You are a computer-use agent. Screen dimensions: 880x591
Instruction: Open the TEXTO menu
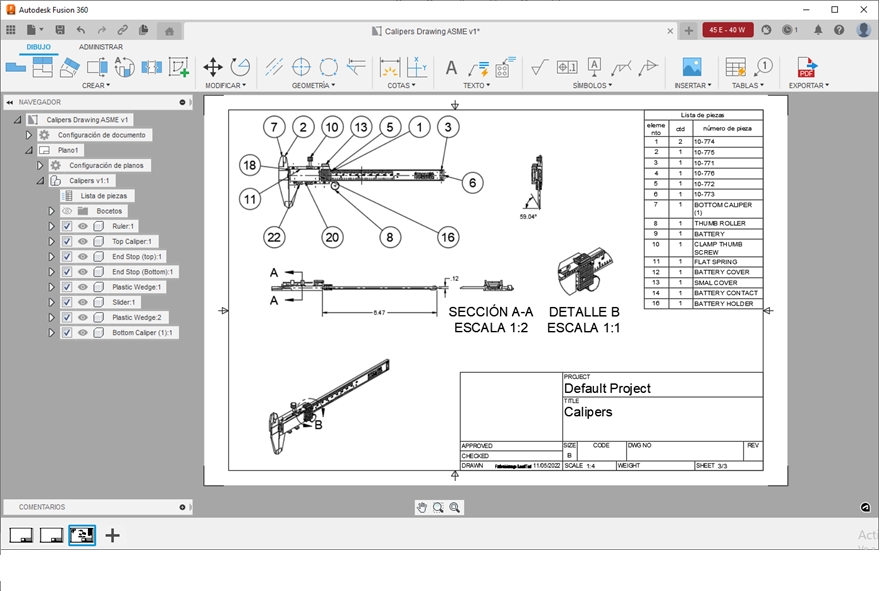coord(476,85)
